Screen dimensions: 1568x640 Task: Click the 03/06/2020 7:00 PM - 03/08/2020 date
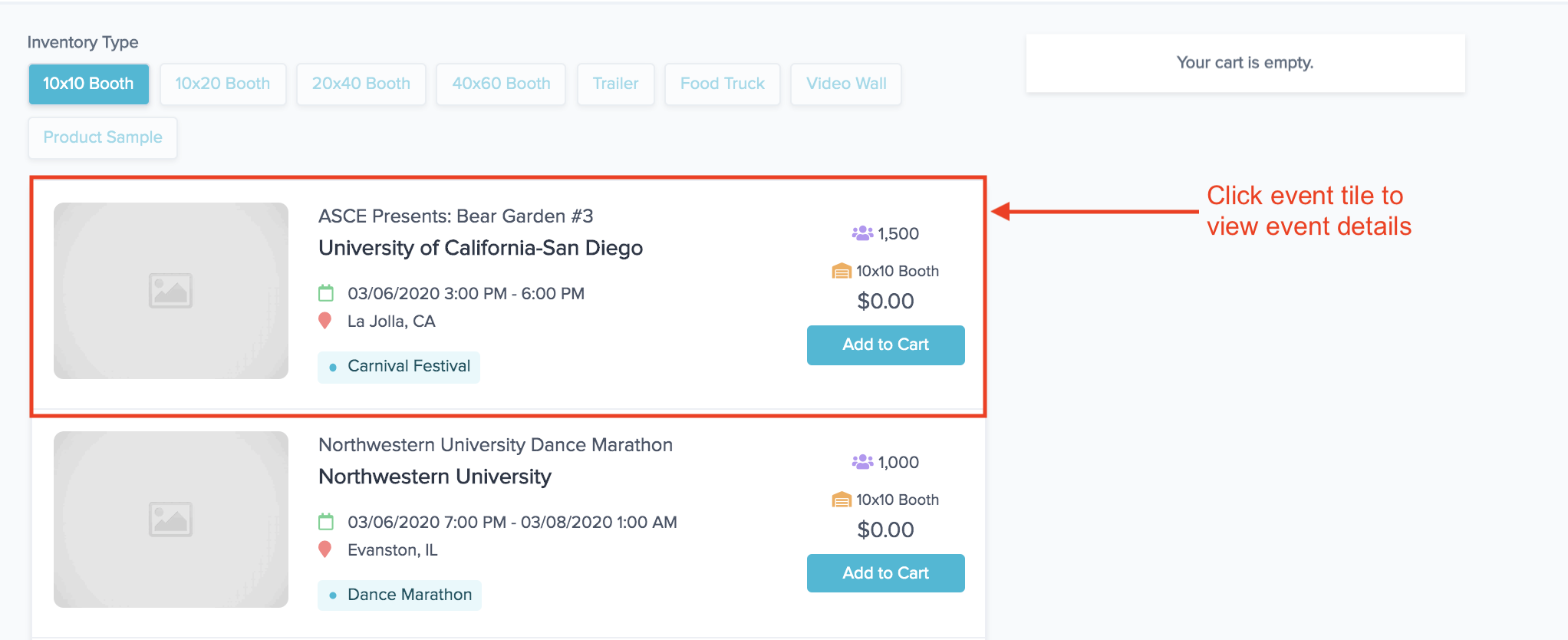pyautogui.click(x=512, y=522)
